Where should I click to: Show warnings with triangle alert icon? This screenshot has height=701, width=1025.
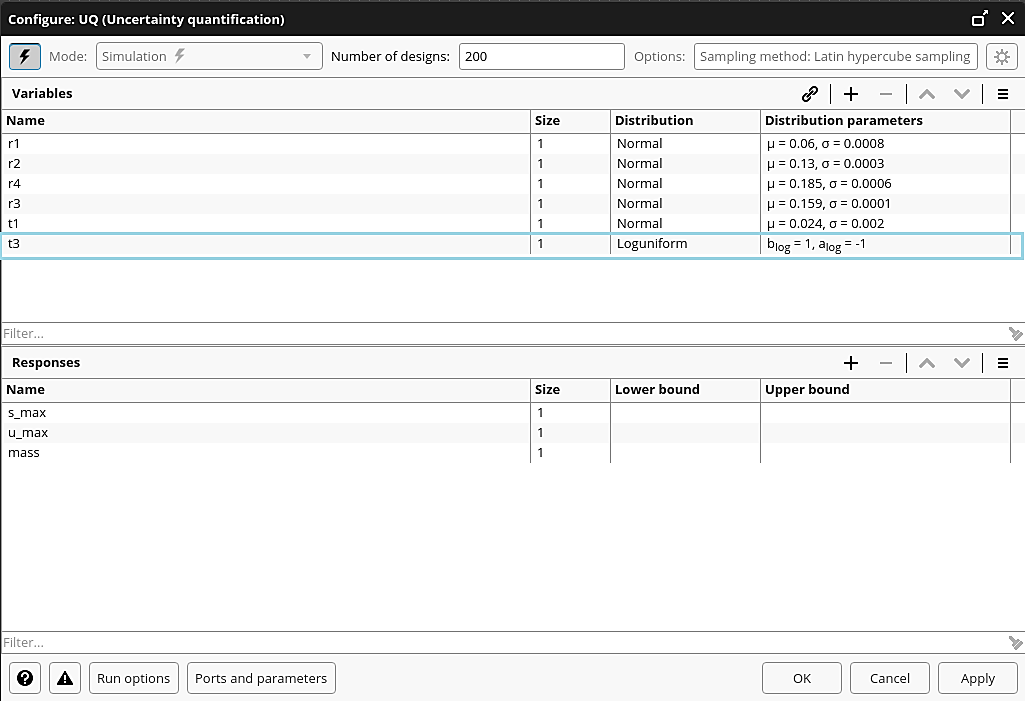[x=65, y=678]
